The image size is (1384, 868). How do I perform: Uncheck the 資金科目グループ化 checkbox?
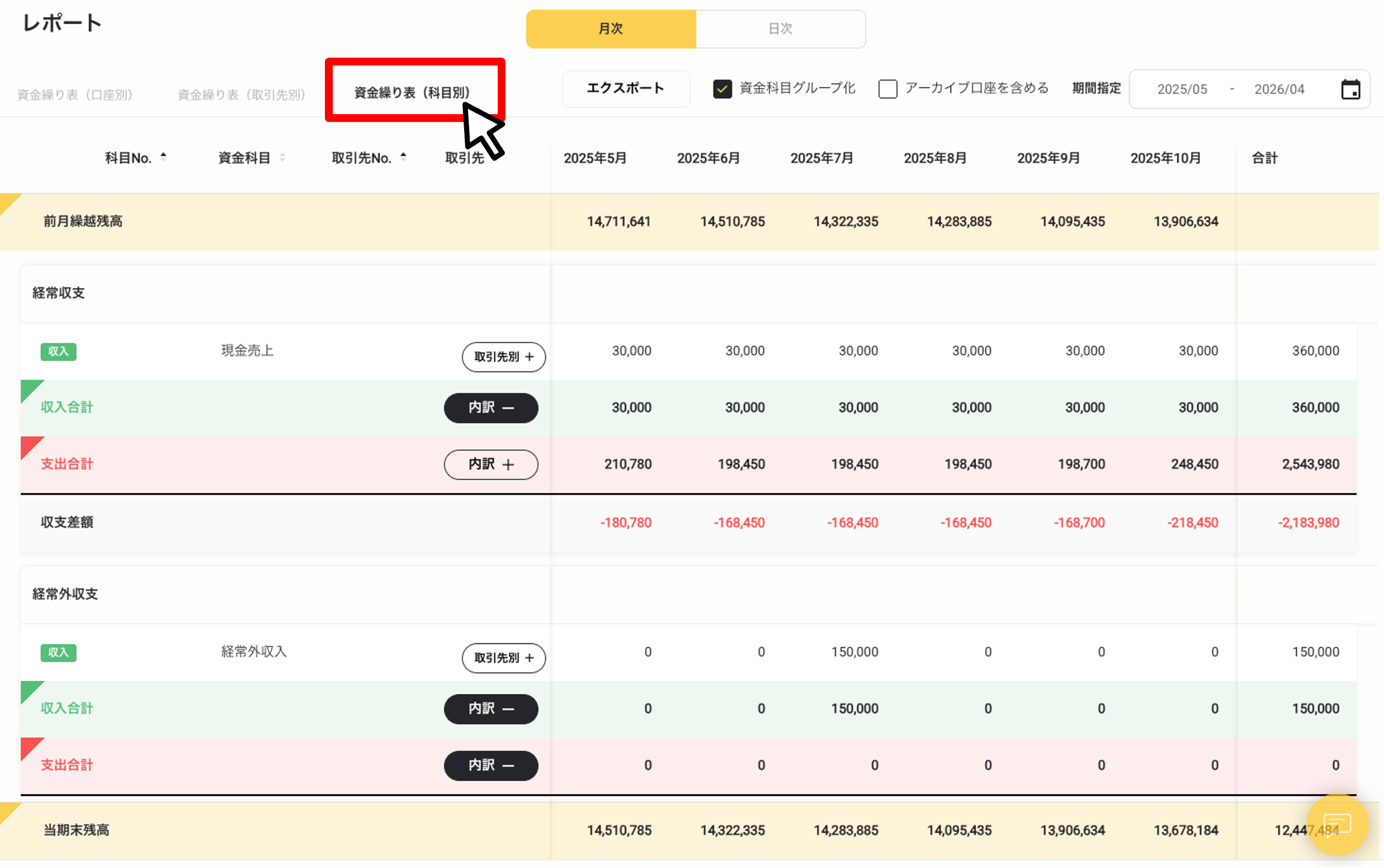coord(722,89)
